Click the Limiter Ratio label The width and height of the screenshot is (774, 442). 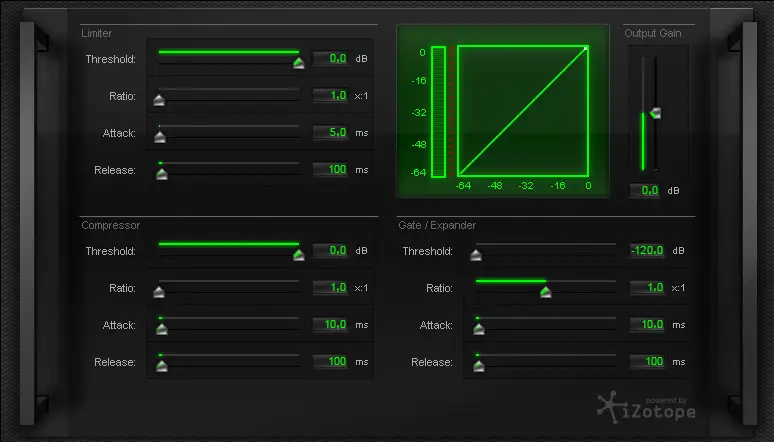tap(122, 96)
